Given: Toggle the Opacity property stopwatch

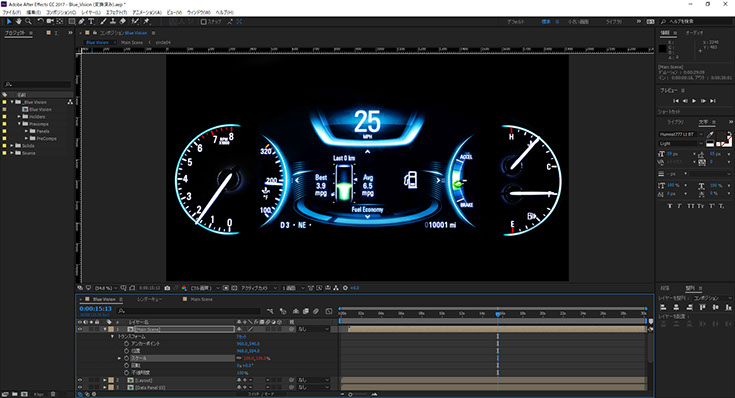Looking at the screenshot, I should tap(127, 373).
